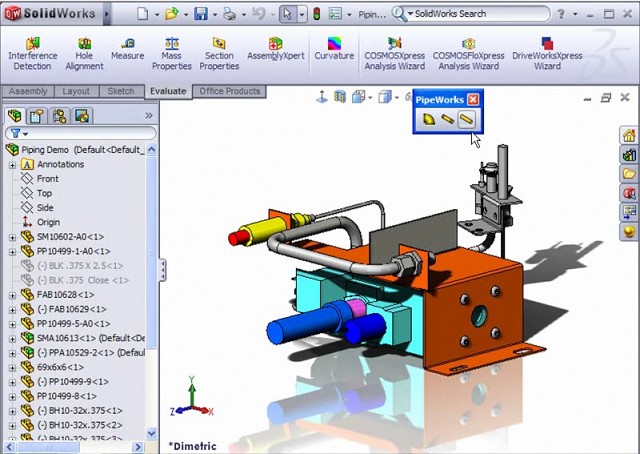Open dropdown next to Open folder icon
Viewport: 640px width, 454px height.
(186, 15)
